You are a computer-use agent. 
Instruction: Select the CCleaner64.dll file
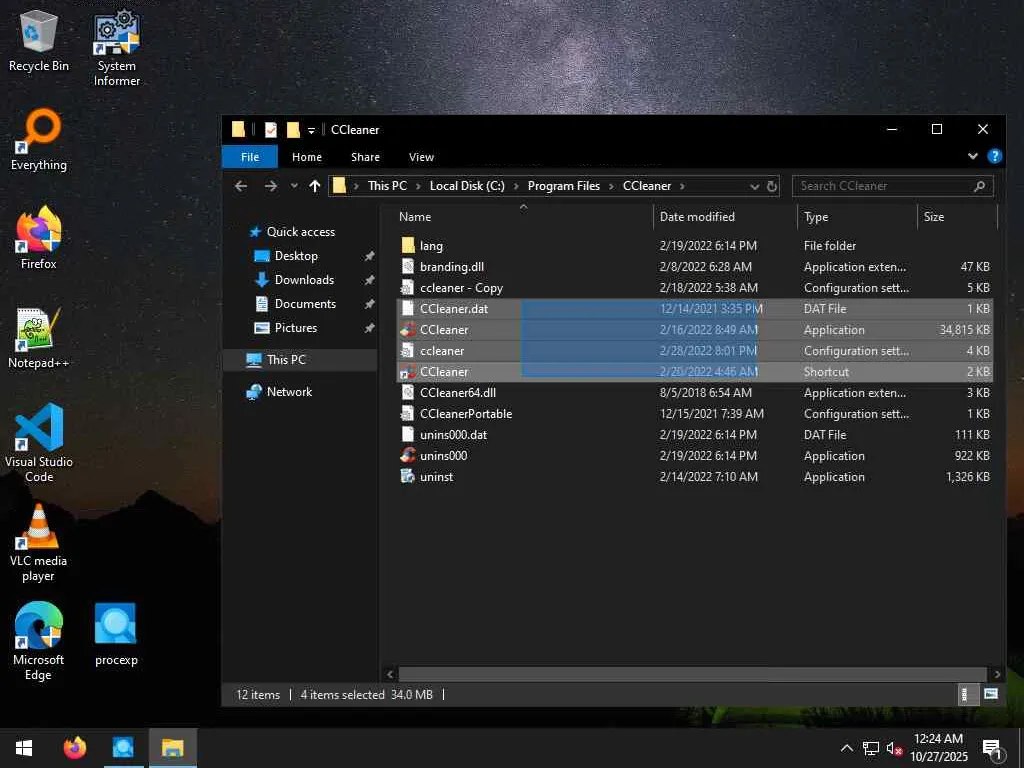pyautogui.click(x=695, y=392)
